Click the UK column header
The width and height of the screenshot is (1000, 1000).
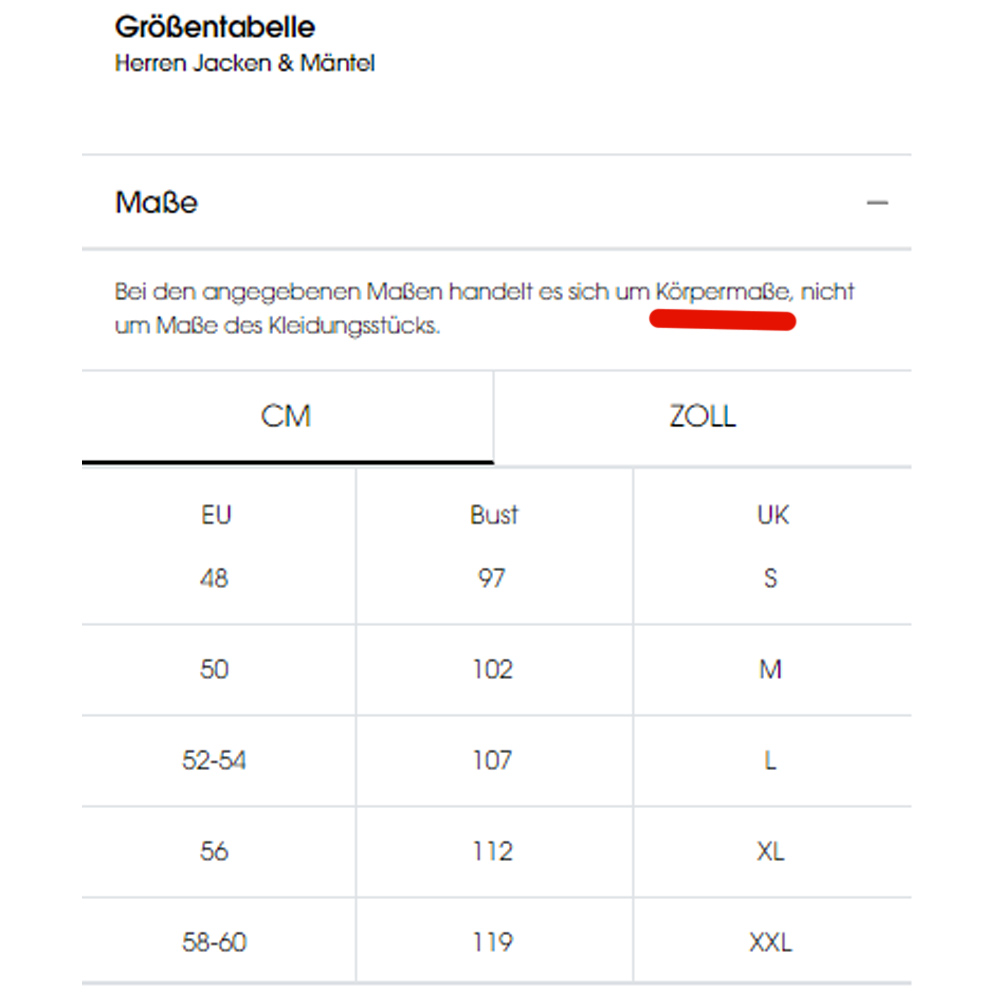pos(772,515)
